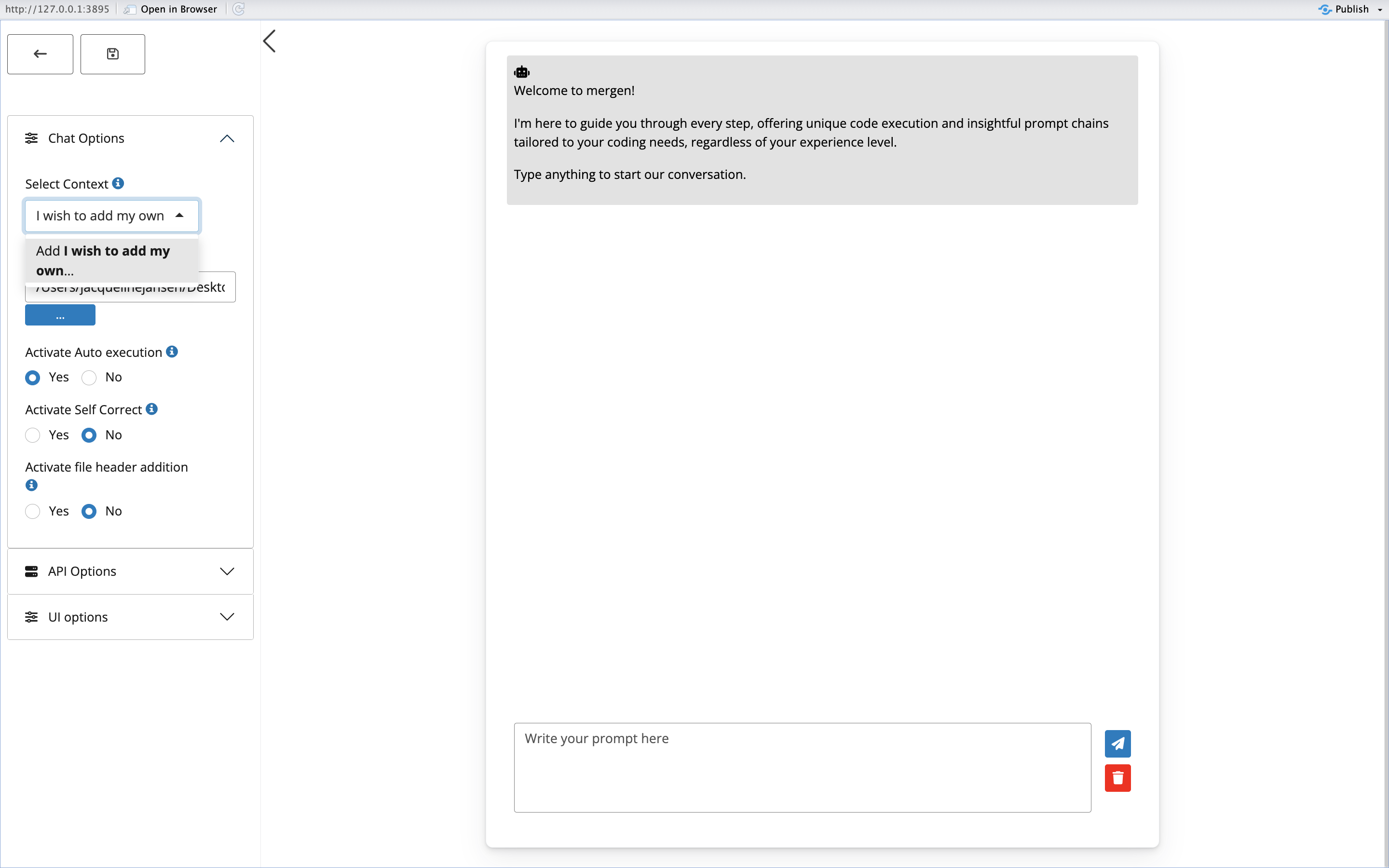The height and width of the screenshot is (868, 1389).
Task: Select Yes for file header addition
Action: 33,511
